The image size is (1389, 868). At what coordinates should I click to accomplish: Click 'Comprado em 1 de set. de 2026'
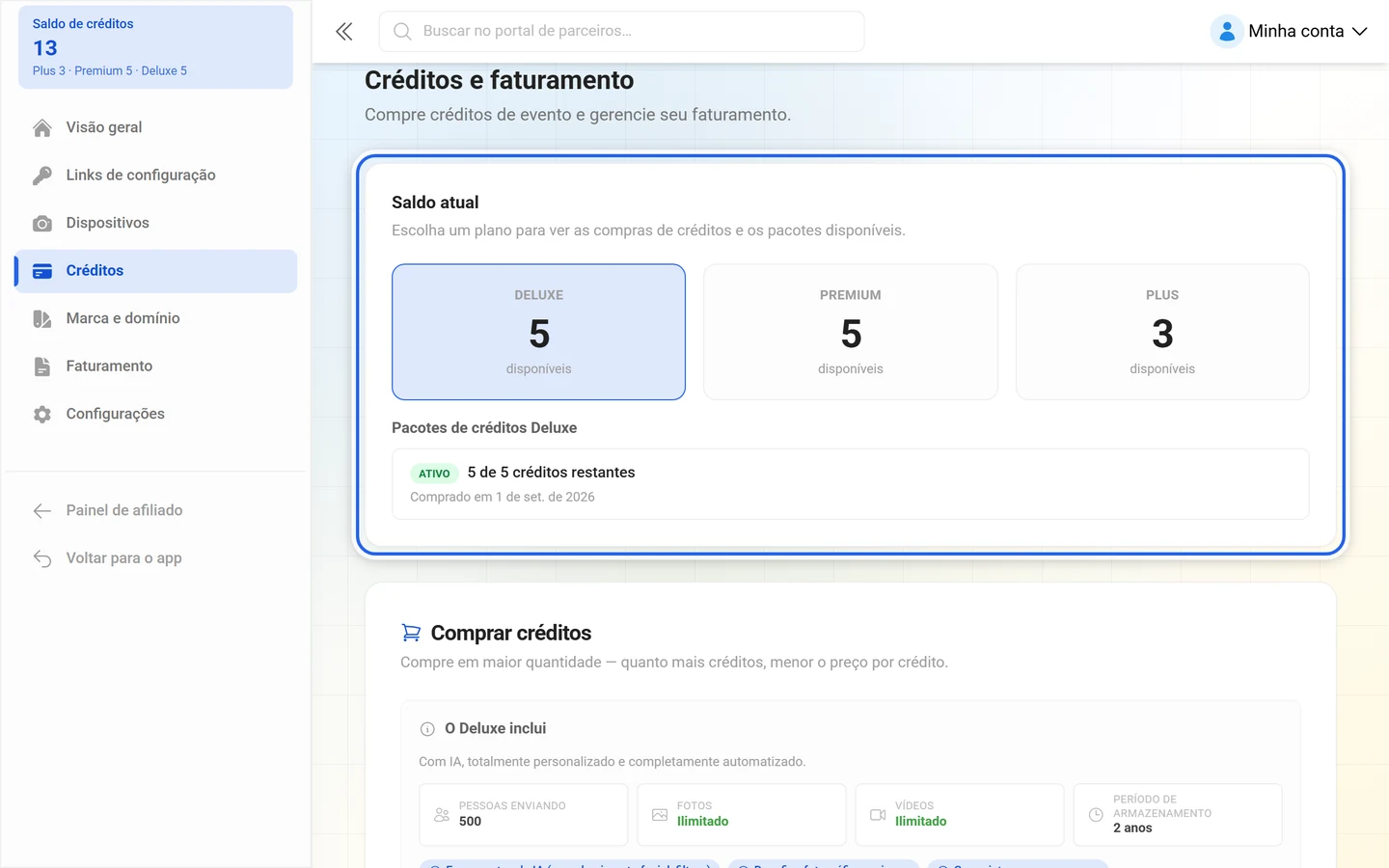point(503,497)
